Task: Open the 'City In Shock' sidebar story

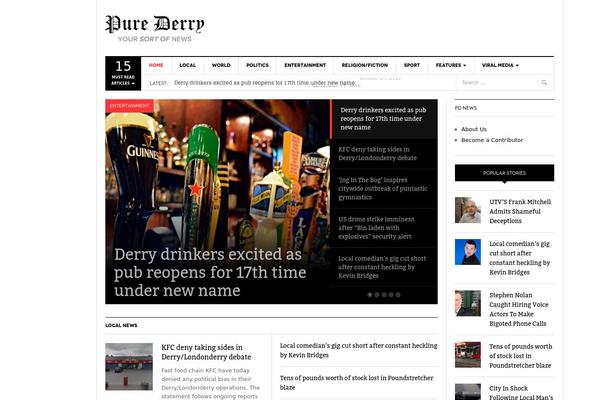Action: [x=521, y=392]
